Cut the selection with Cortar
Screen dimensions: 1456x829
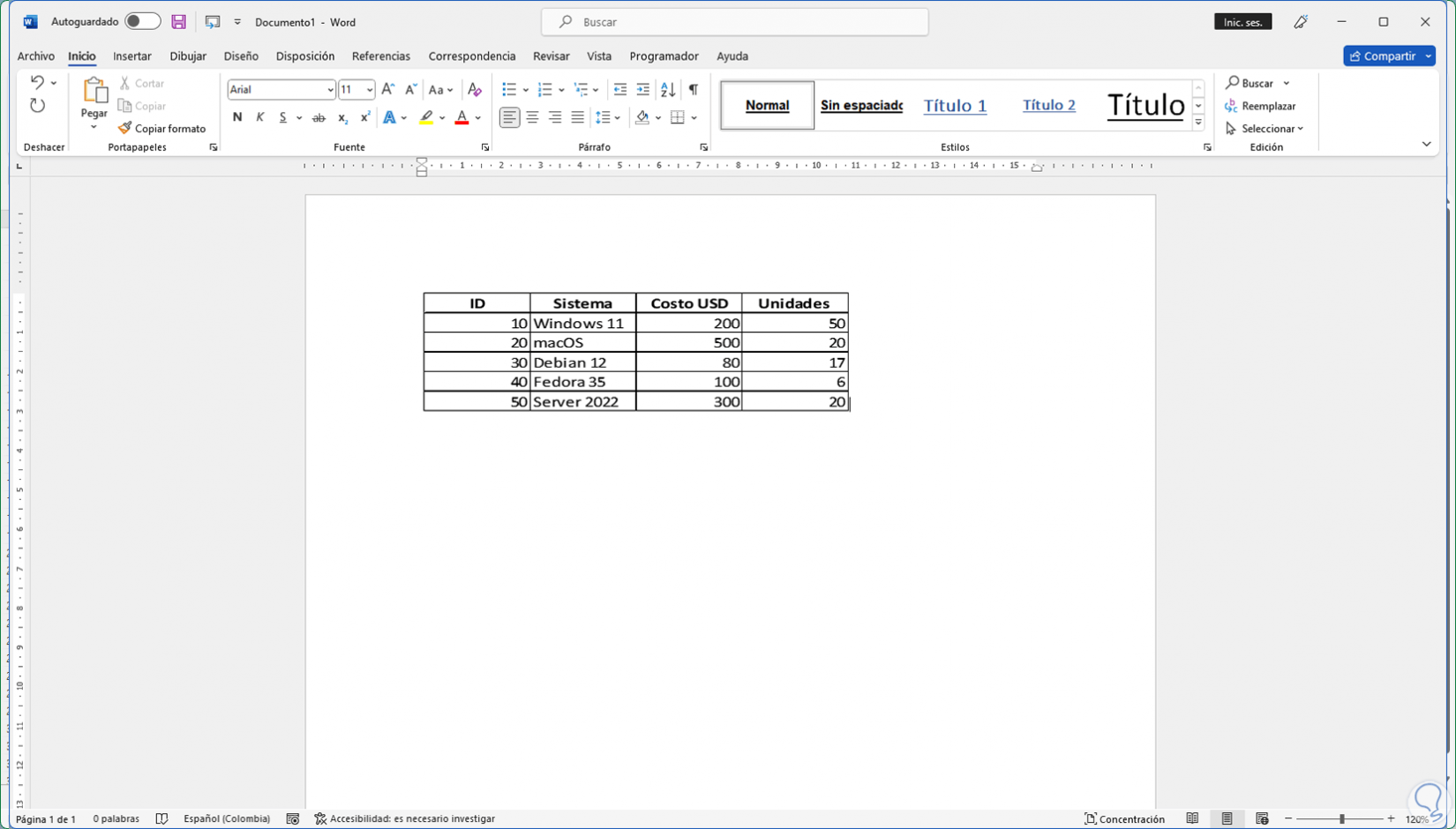tap(141, 83)
